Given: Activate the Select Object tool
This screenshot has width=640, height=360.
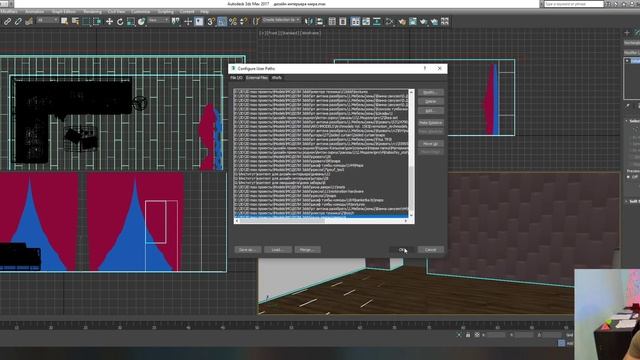Looking at the screenshot, I should tap(64, 22).
